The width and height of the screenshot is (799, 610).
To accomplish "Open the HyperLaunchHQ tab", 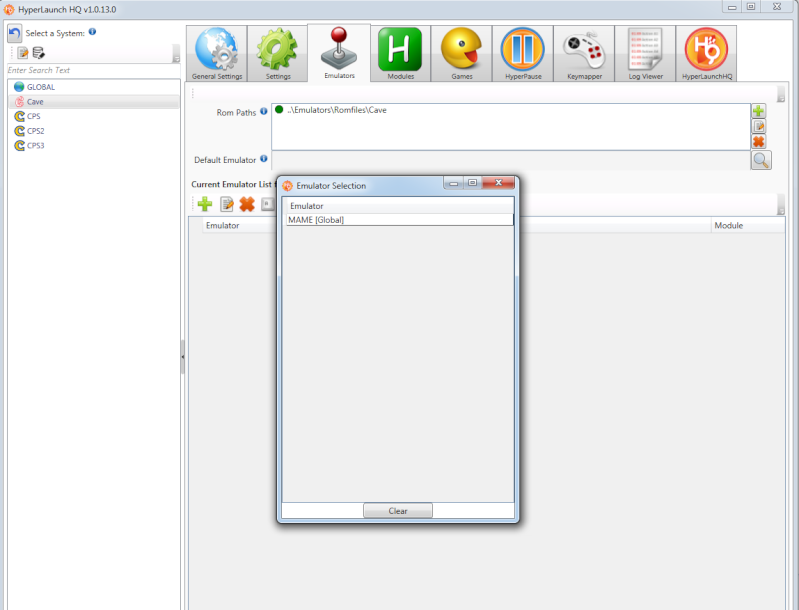I will 707,54.
